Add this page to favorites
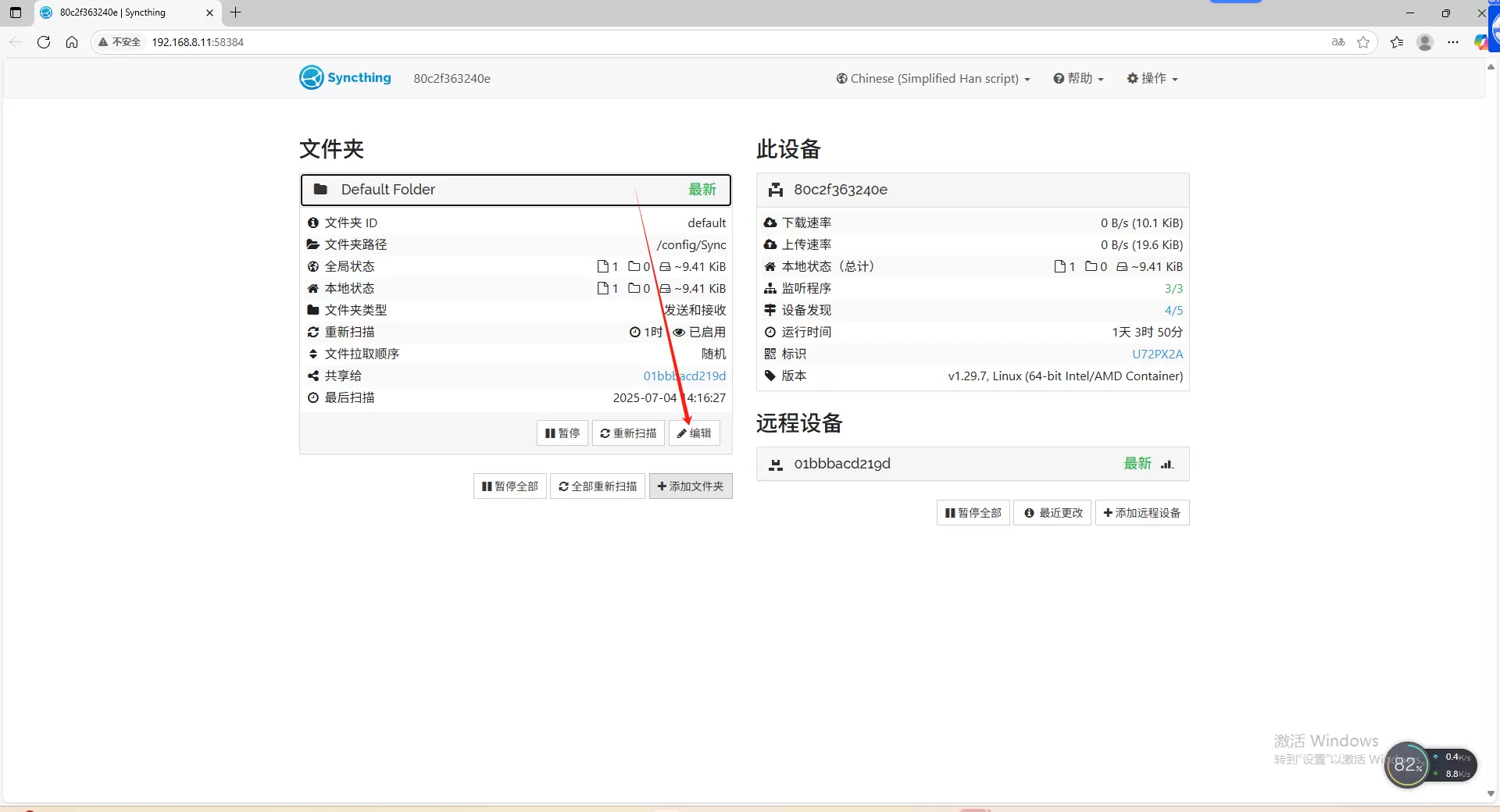The width and height of the screenshot is (1500, 812). click(x=1363, y=42)
